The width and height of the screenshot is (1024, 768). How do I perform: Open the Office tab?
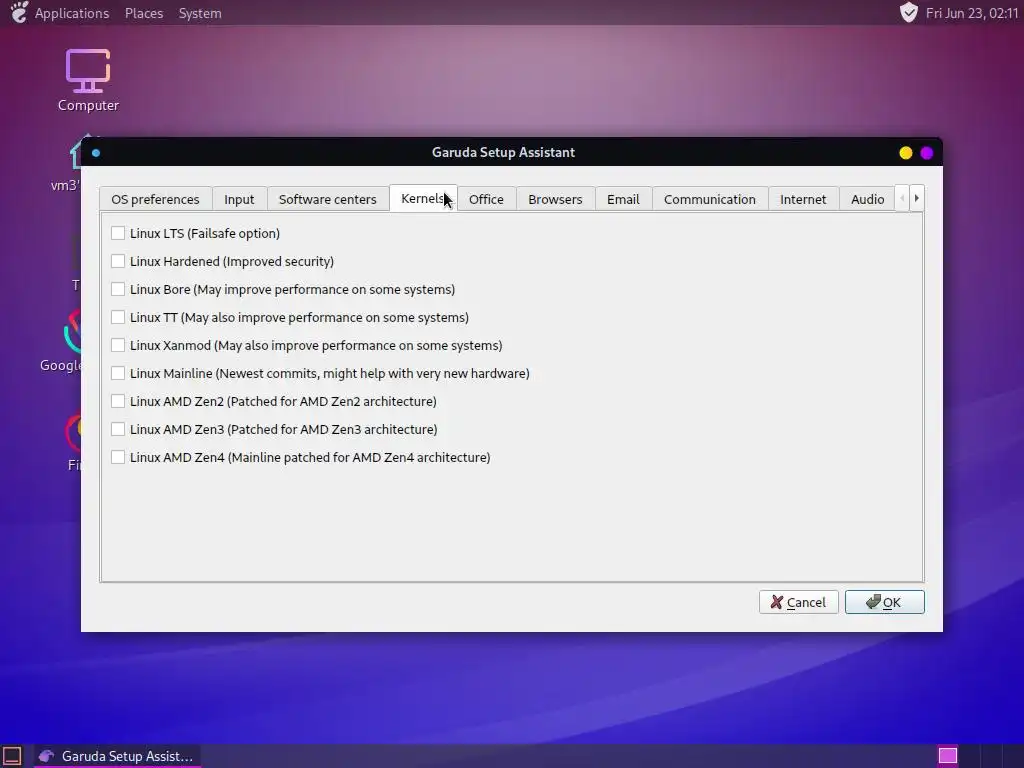(x=487, y=199)
